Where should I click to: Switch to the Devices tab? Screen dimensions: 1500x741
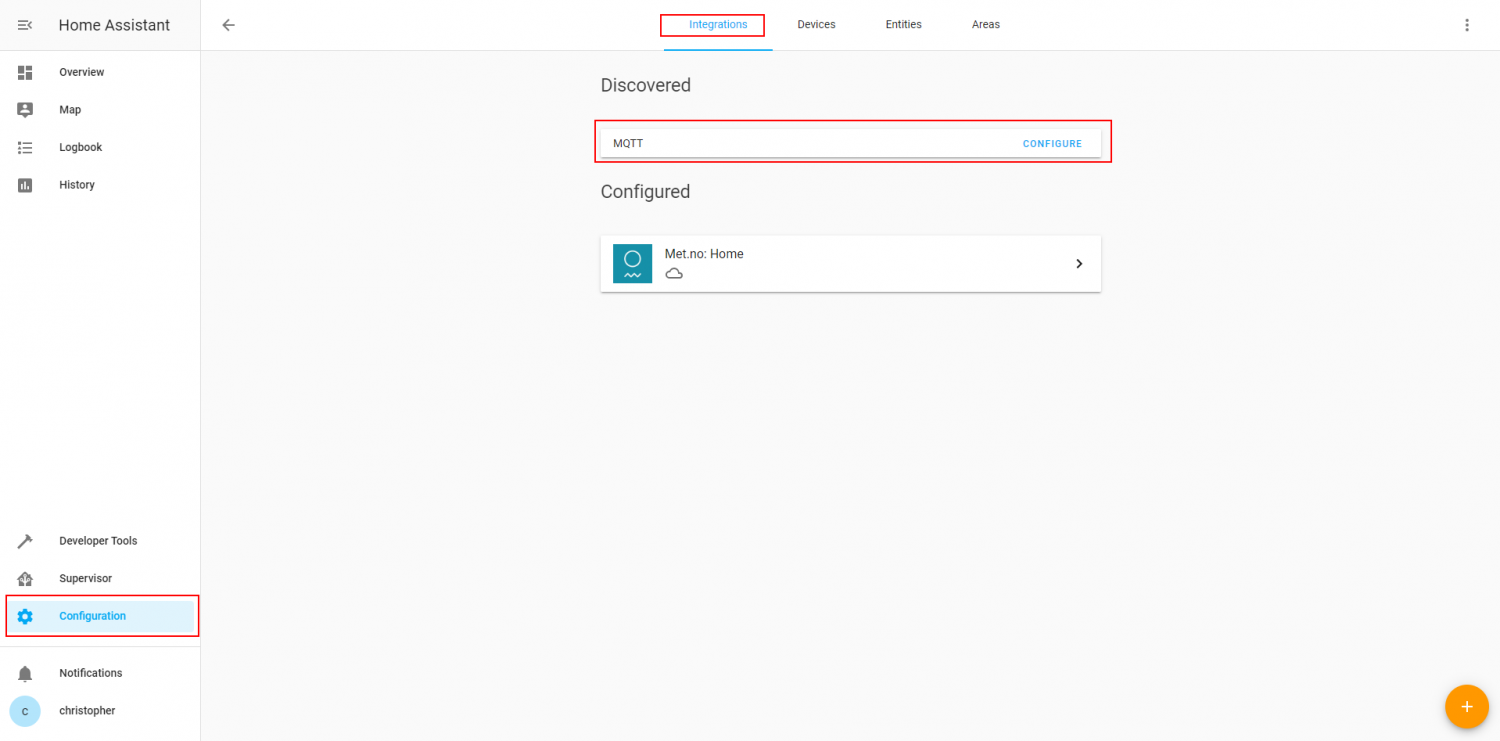tap(816, 24)
